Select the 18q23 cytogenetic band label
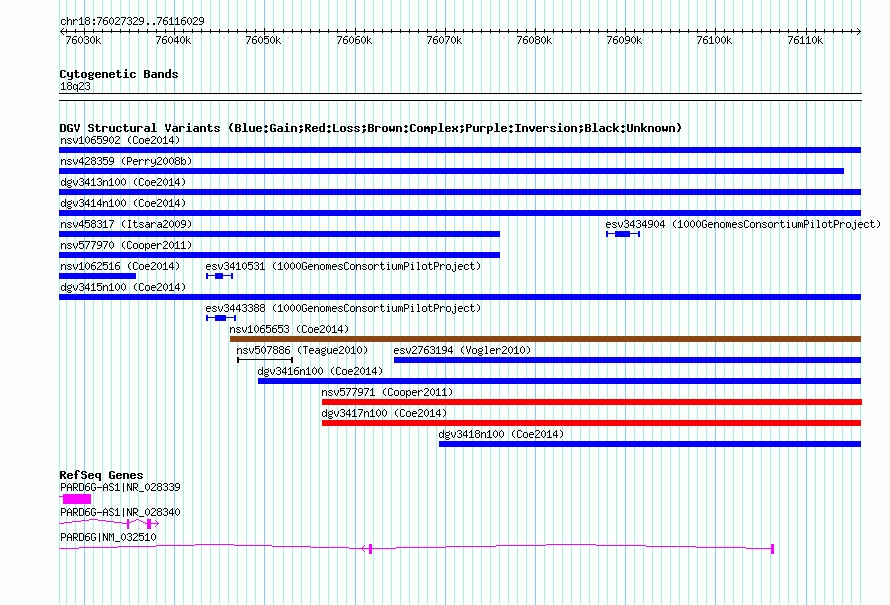The height and width of the screenshot is (605, 890). tap(75, 86)
